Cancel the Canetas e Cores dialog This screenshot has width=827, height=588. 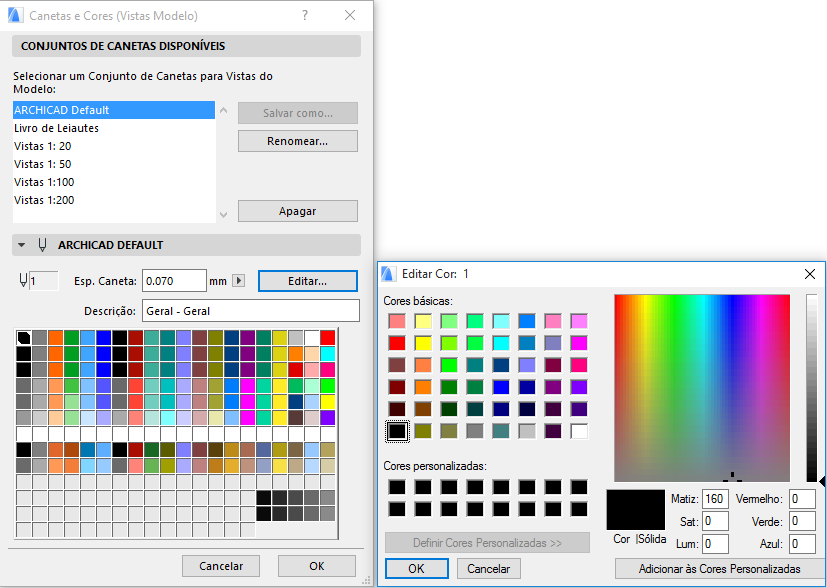[220, 565]
